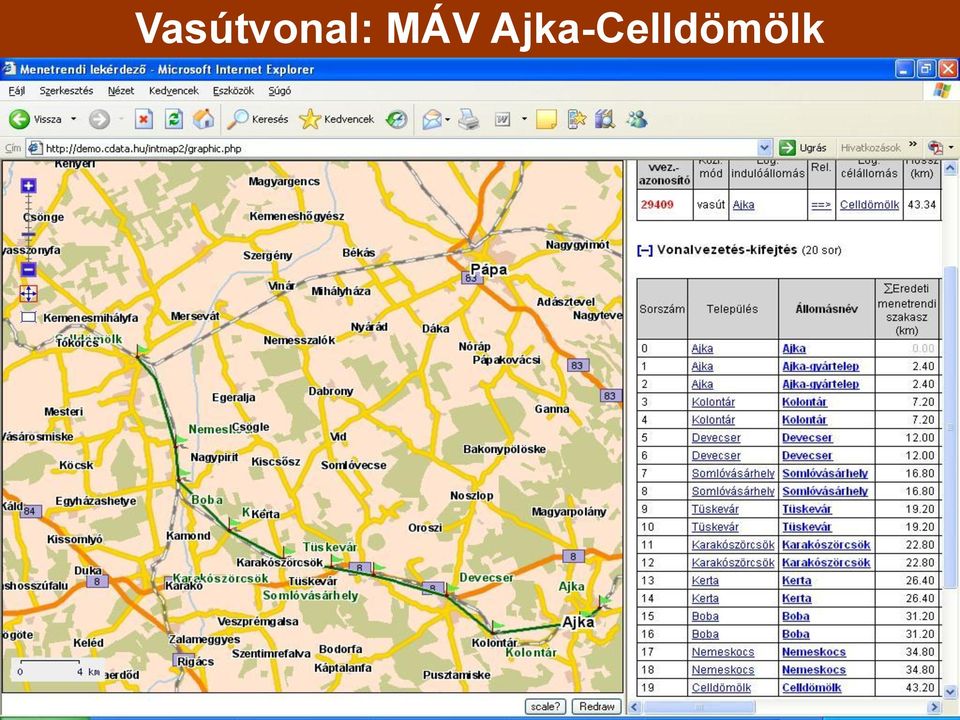Click the scroll-up arrow of right panel
Viewport: 960px width, 720px height.
[x=950, y=168]
